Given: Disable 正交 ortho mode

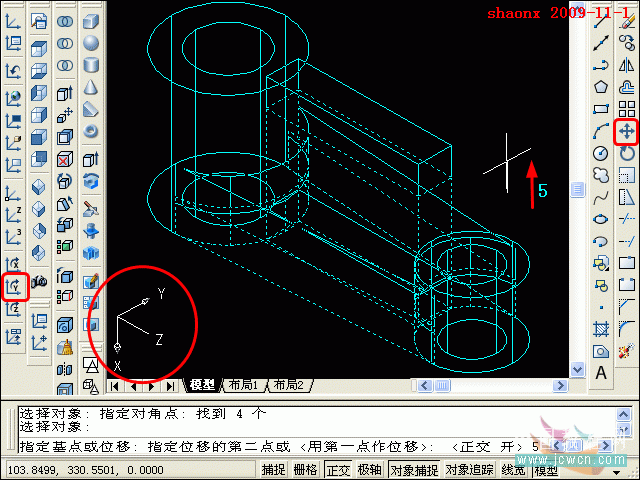Looking at the screenshot, I should point(338,470).
